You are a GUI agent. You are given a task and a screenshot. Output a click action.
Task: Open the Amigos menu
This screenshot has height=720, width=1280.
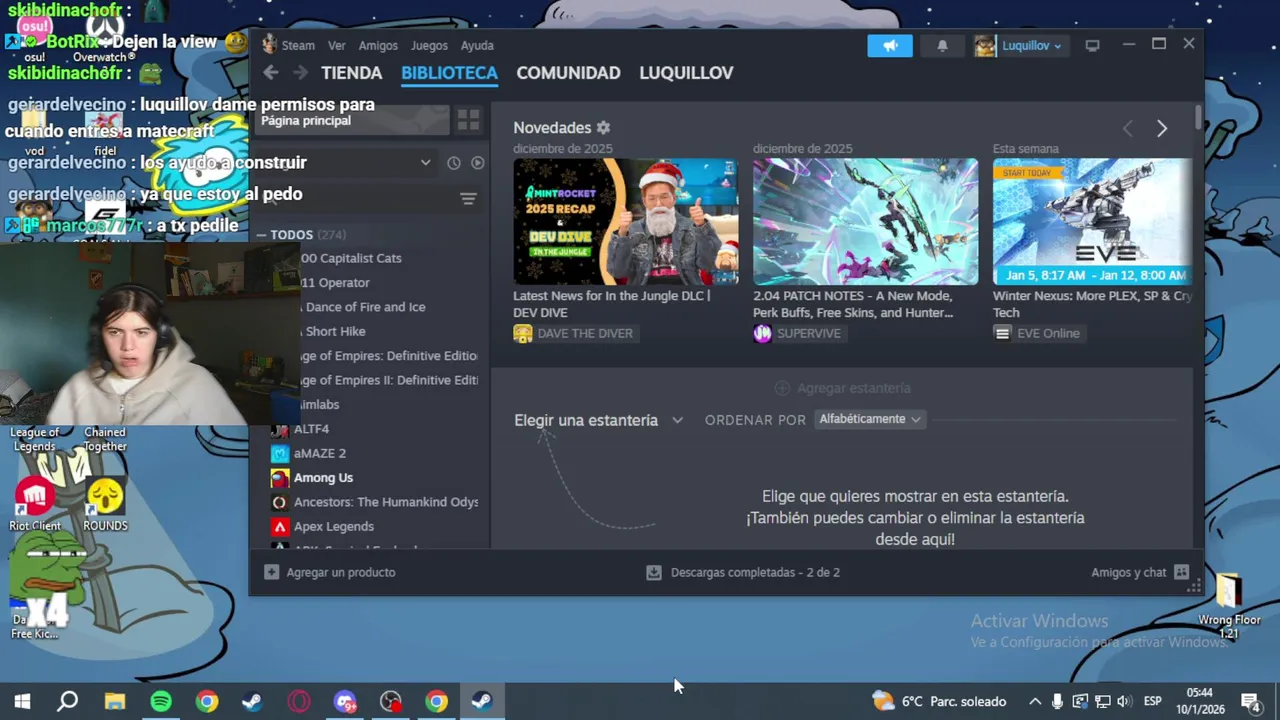pyautogui.click(x=378, y=45)
